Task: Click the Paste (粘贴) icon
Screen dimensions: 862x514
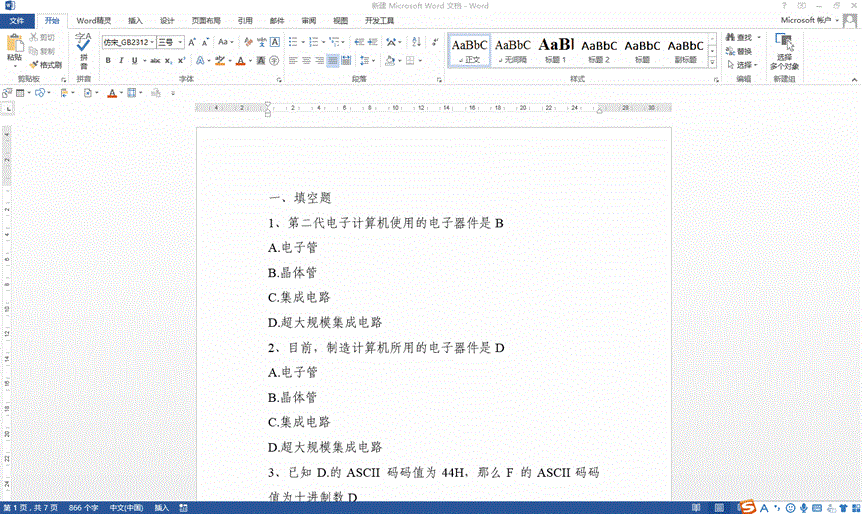Action: [x=14, y=48]
